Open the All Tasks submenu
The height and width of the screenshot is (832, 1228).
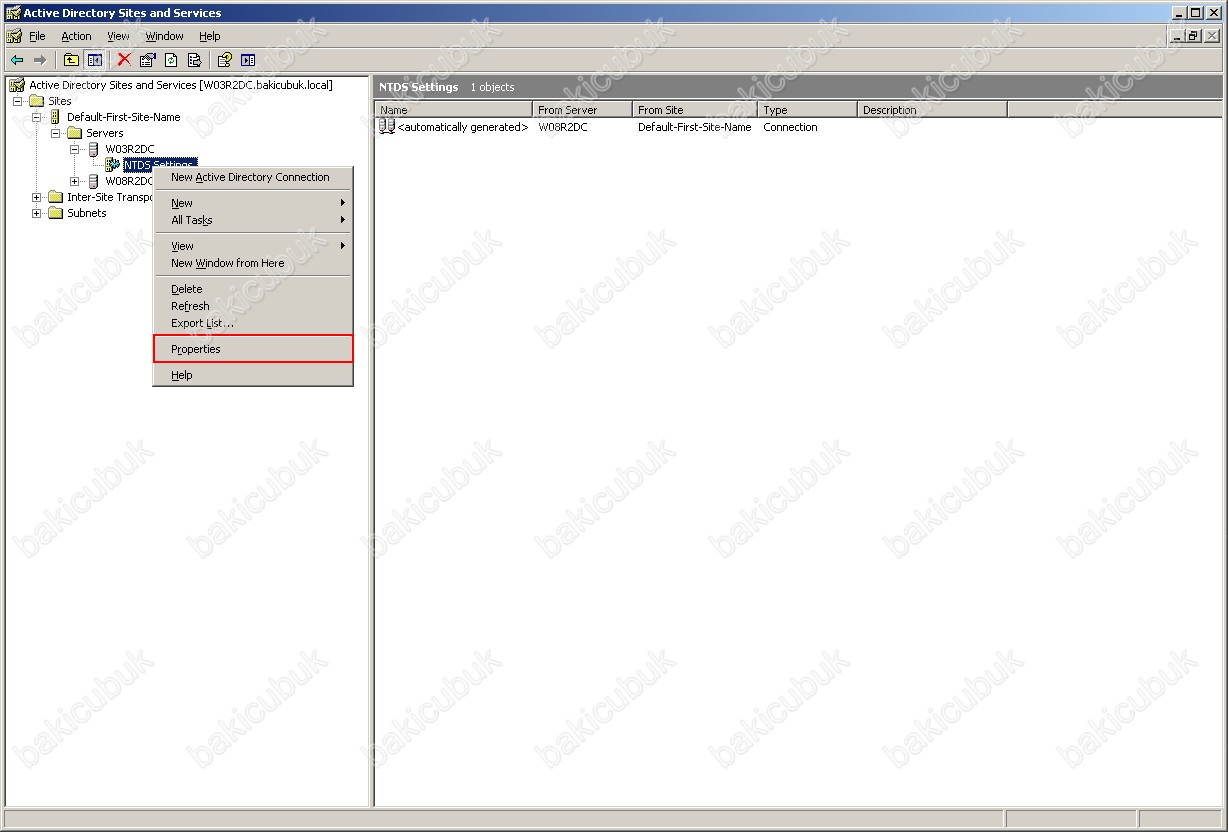(x=192, y=220)
